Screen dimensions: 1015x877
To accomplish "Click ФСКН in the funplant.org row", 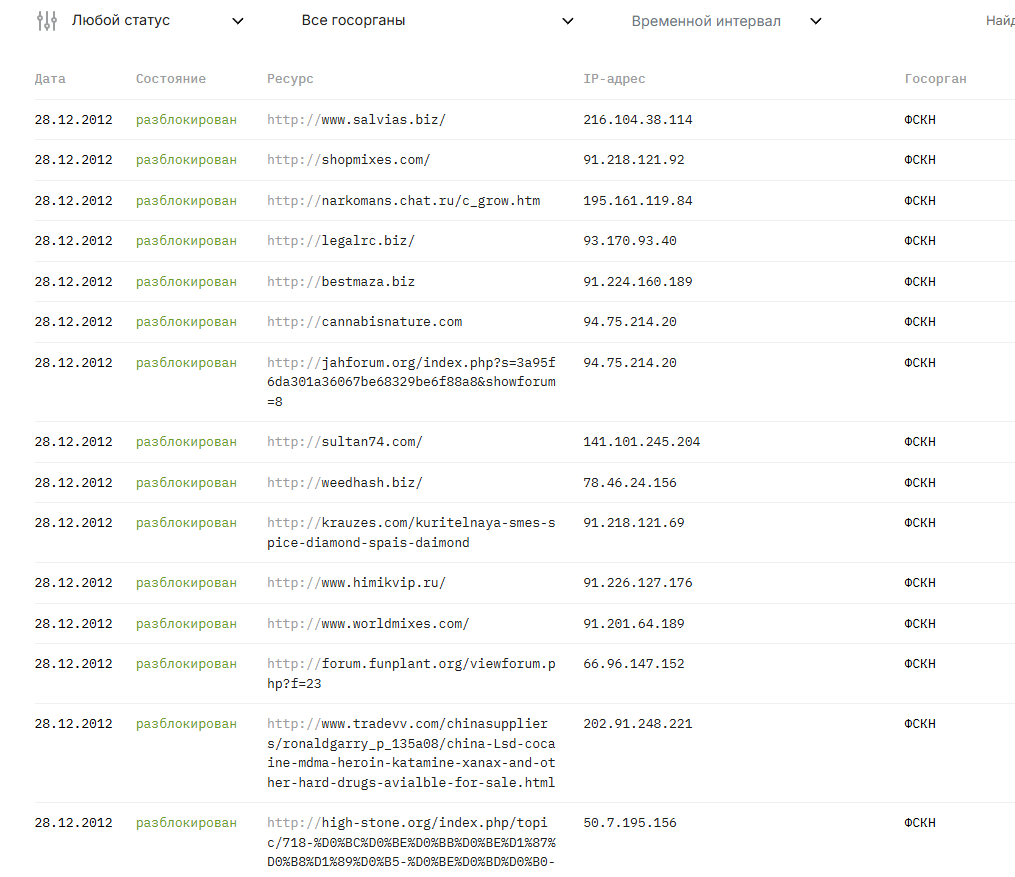I will pyautogui.click(x=920, y=664).
